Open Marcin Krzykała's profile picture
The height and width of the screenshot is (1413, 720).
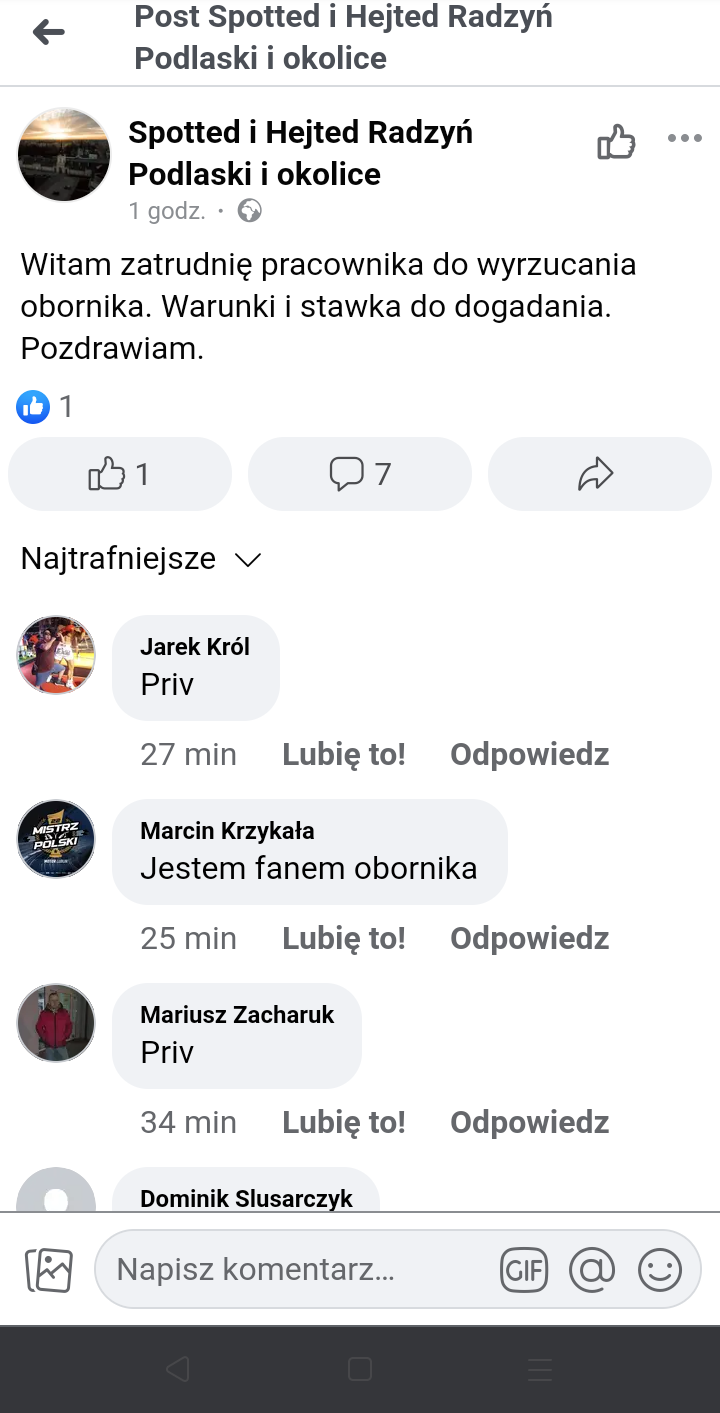pyautogui.click(x=56, y=839)
